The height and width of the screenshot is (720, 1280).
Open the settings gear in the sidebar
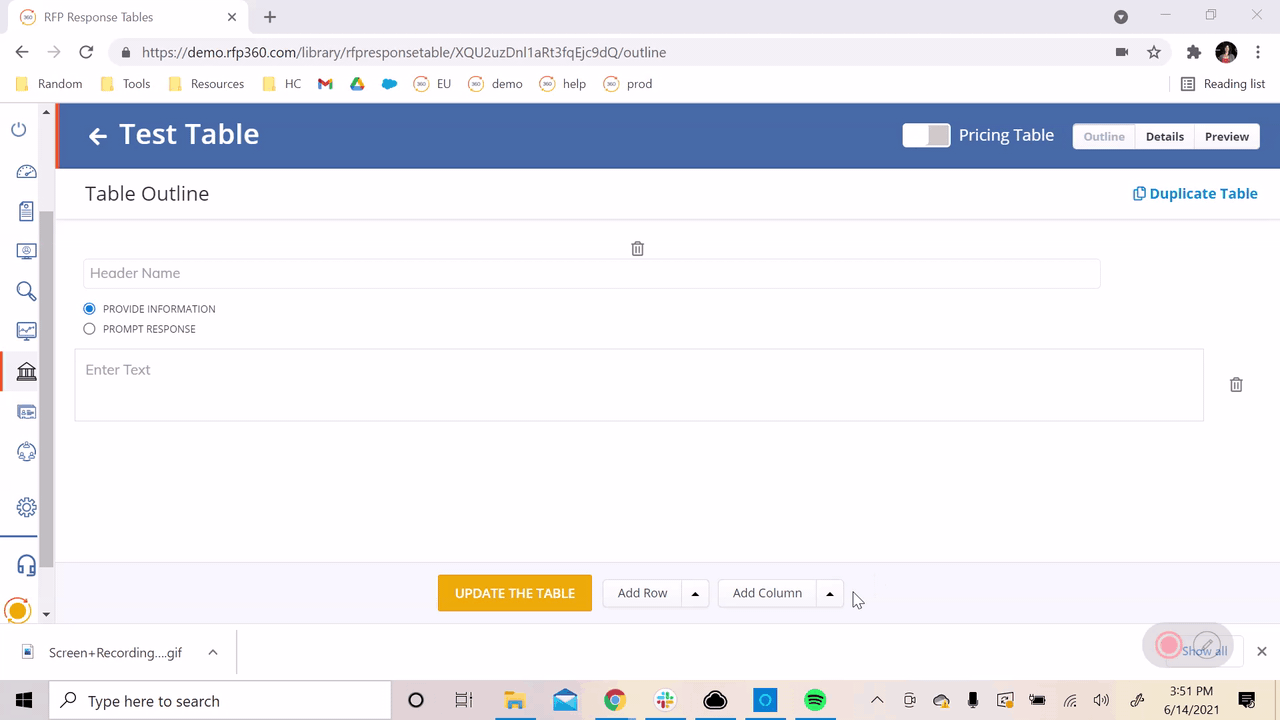pyautogui.click(x=26, y=507)
